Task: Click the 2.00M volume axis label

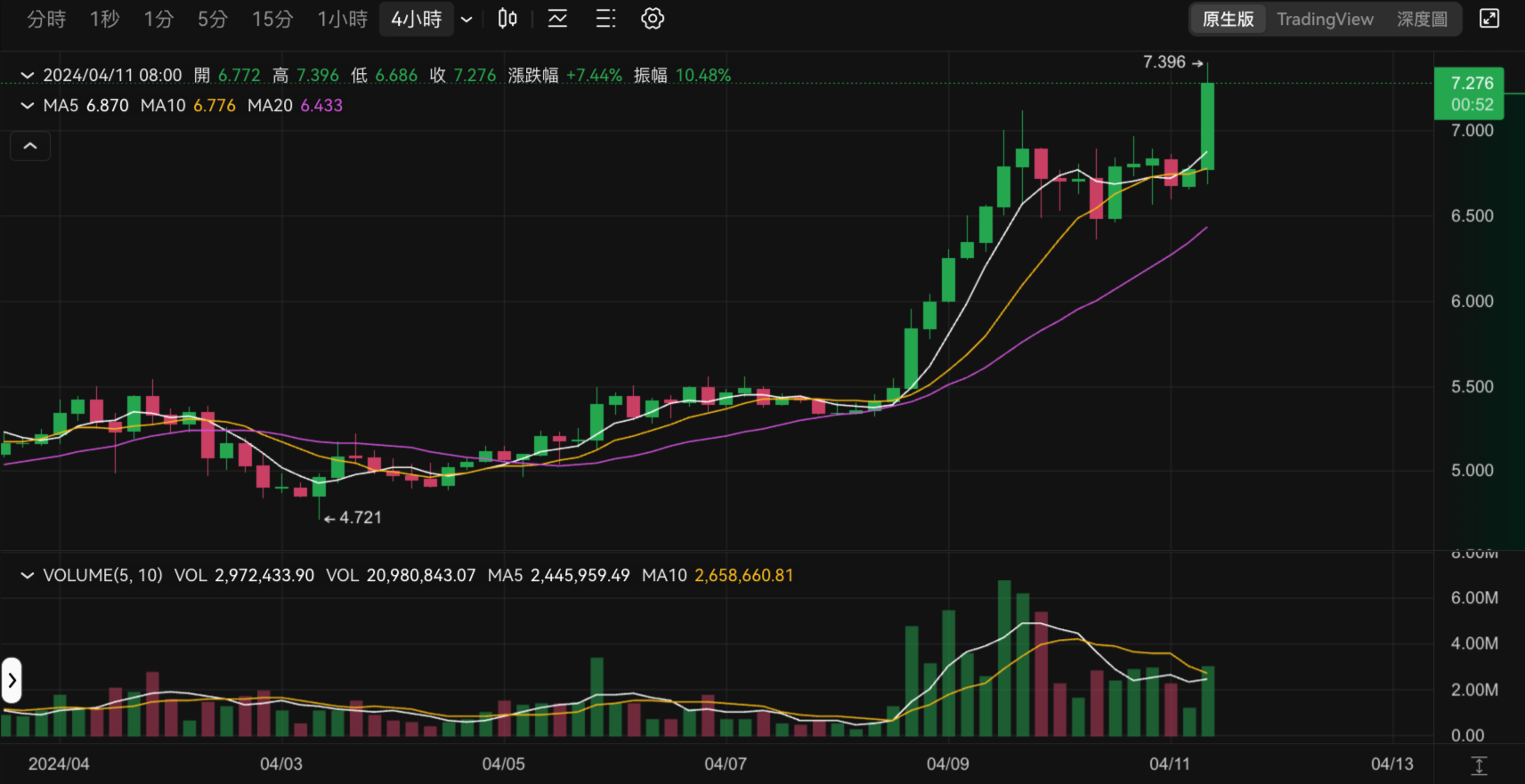Action: (x=1474, y=690)
